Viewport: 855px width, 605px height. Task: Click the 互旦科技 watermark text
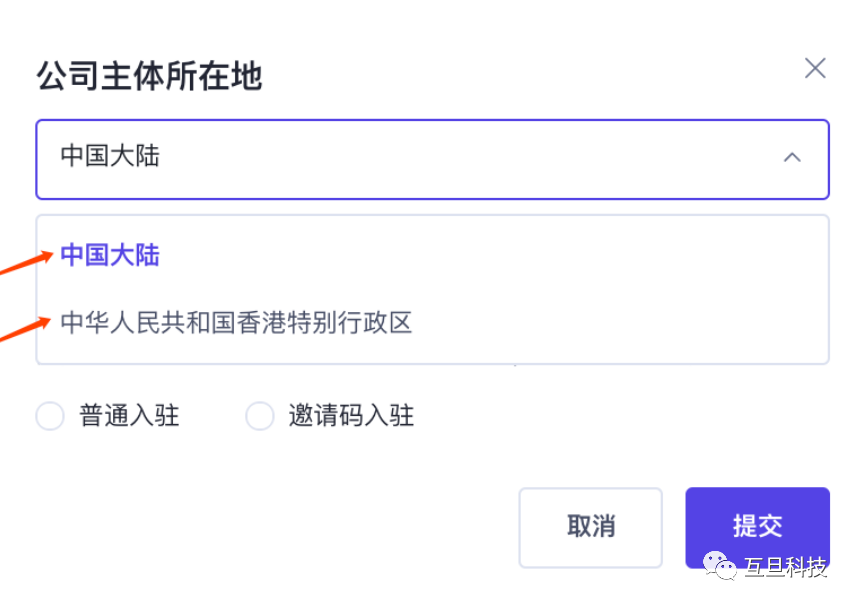point(786,568)
